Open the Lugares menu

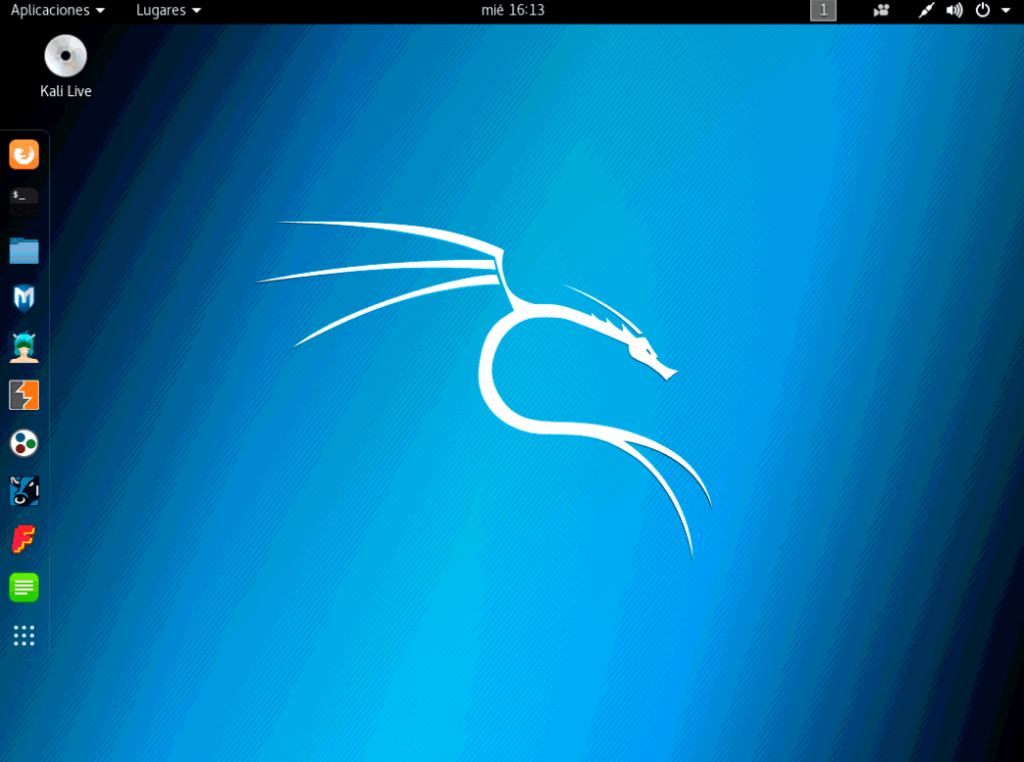tap(168, 10)
